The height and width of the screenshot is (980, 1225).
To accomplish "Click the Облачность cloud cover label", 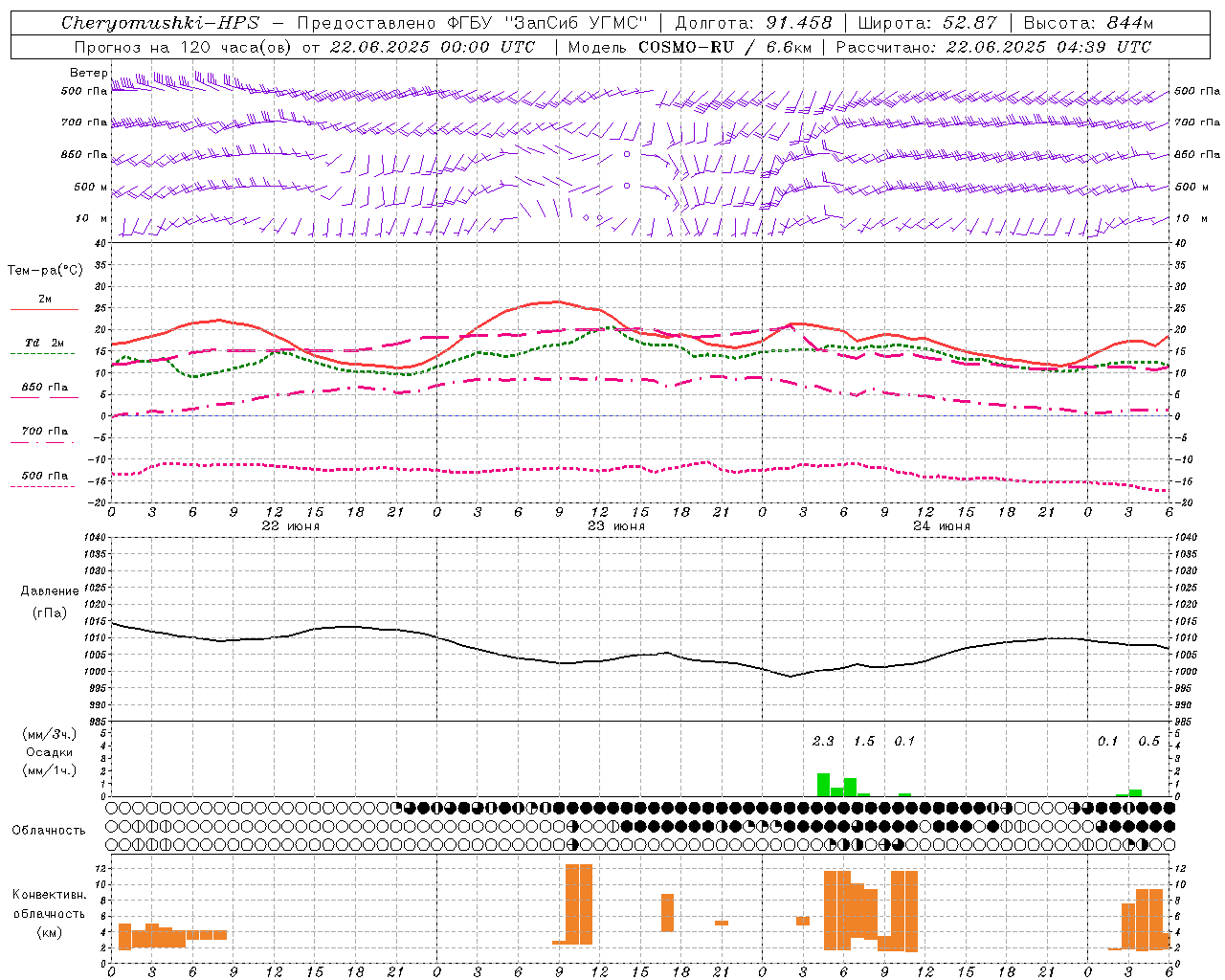I will click(49, 831).
